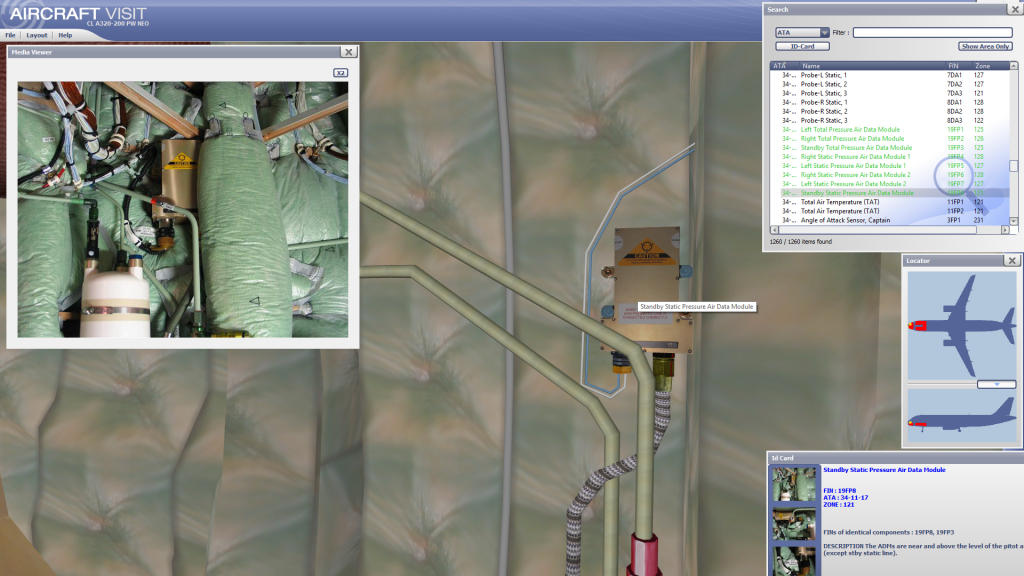Close the Search panel

click(x=1016, y=9)
